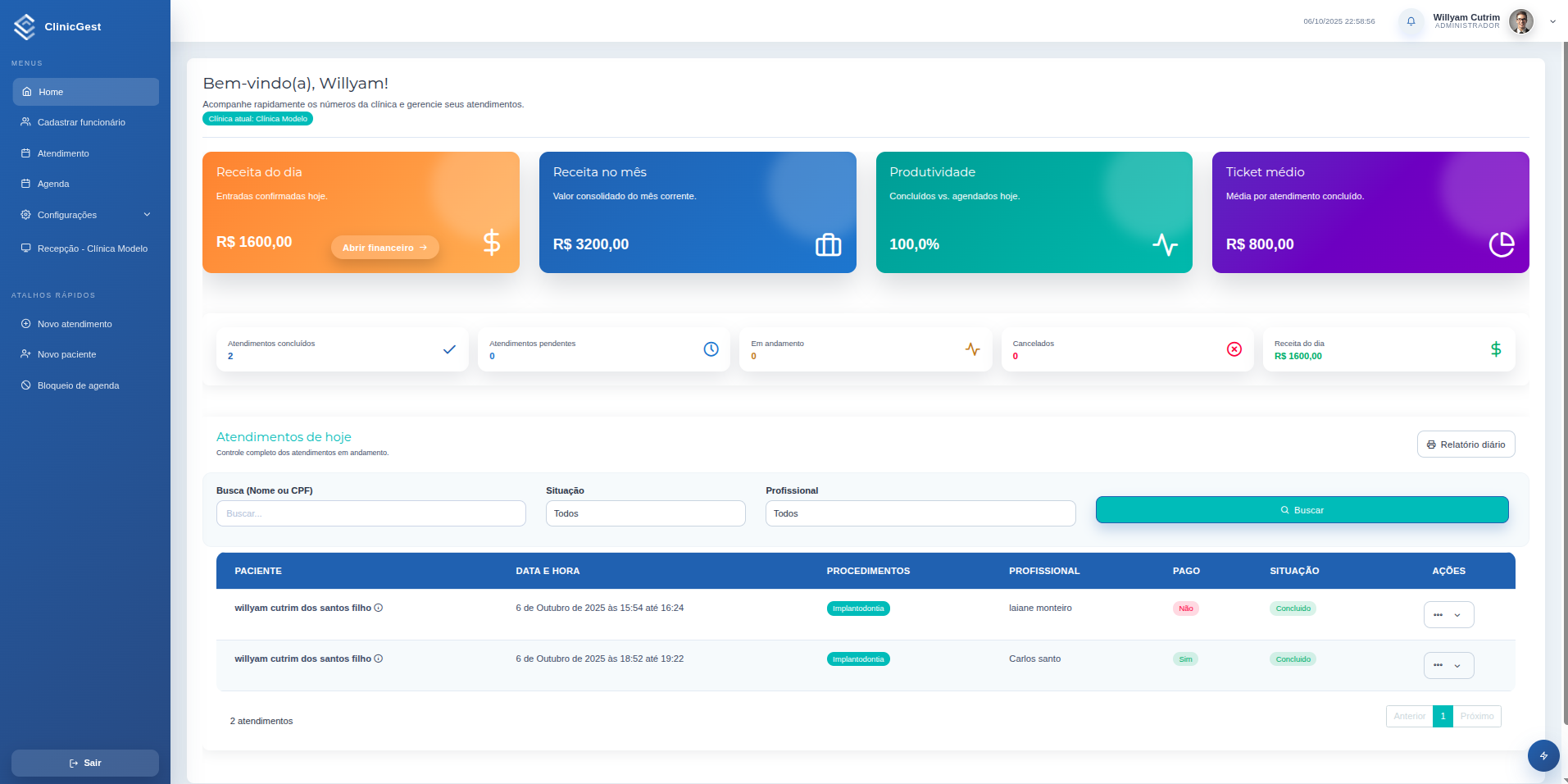Image resolution: width=1568 pixels, height=784 pixels.
Task: Open the Situação filter dropdown
Action: coord(645,513)
